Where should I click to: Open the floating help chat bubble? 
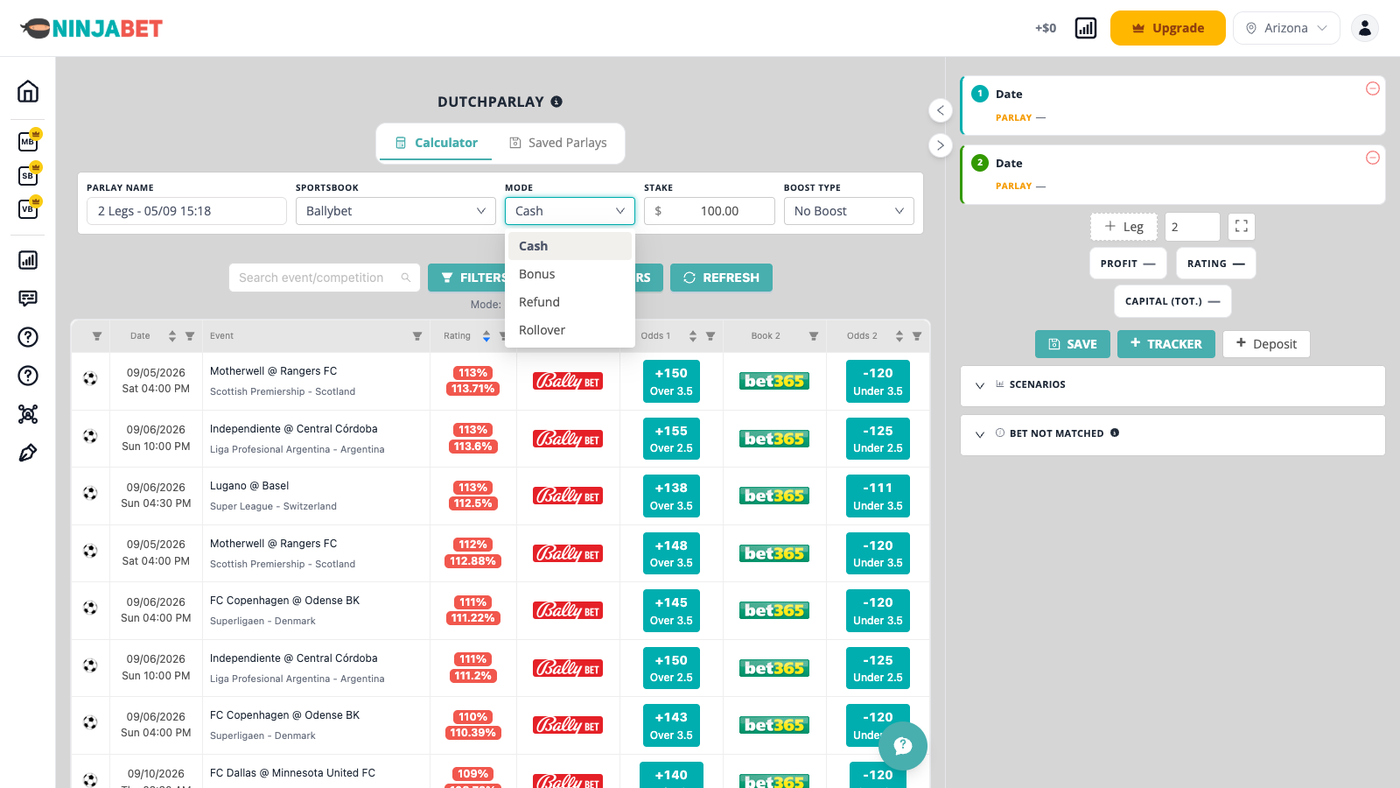tap(903, 745)
